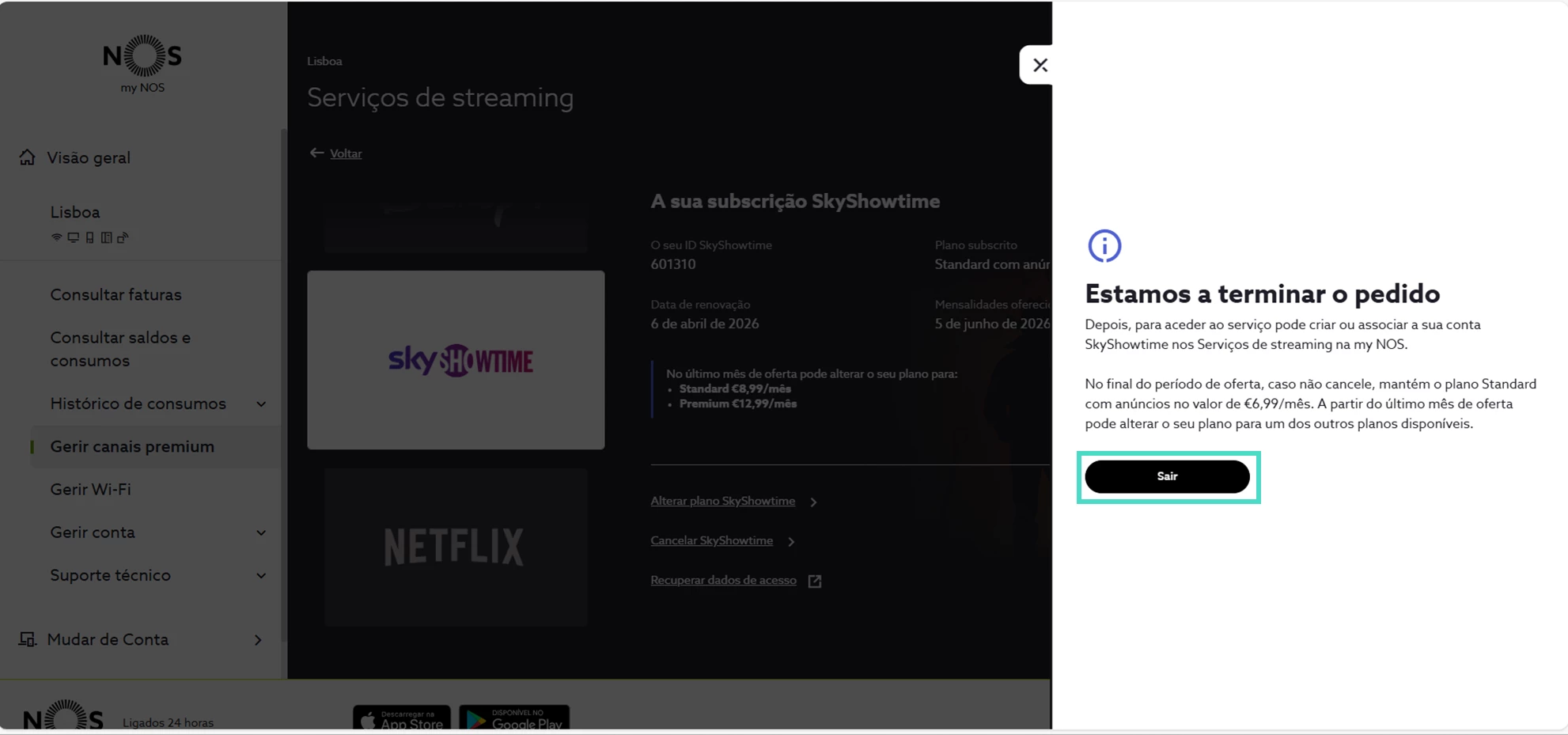Click the mobile phone icon under Lisboa
Screen dimensions: 1568x735
pos(89,237)
